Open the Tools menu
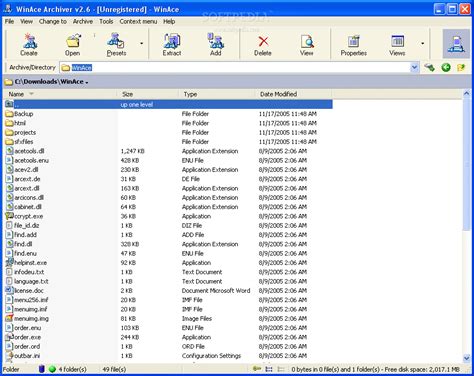This screenshot has width=474, height=376. (x=106, y=21)
